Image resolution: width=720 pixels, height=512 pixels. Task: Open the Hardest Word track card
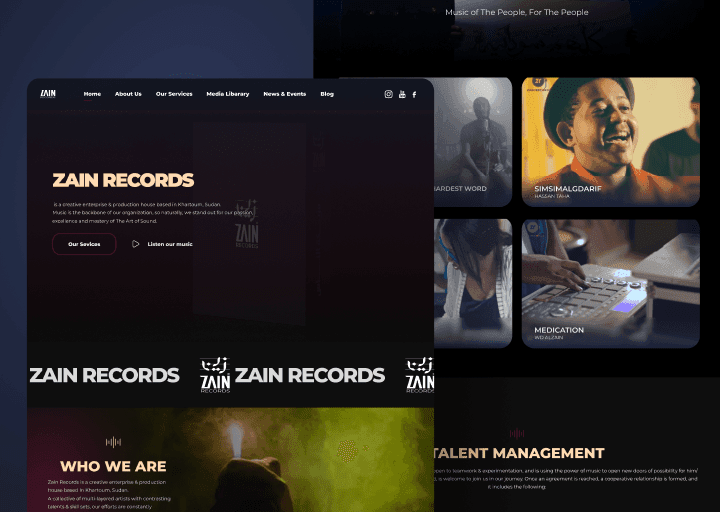coord(473,142)
